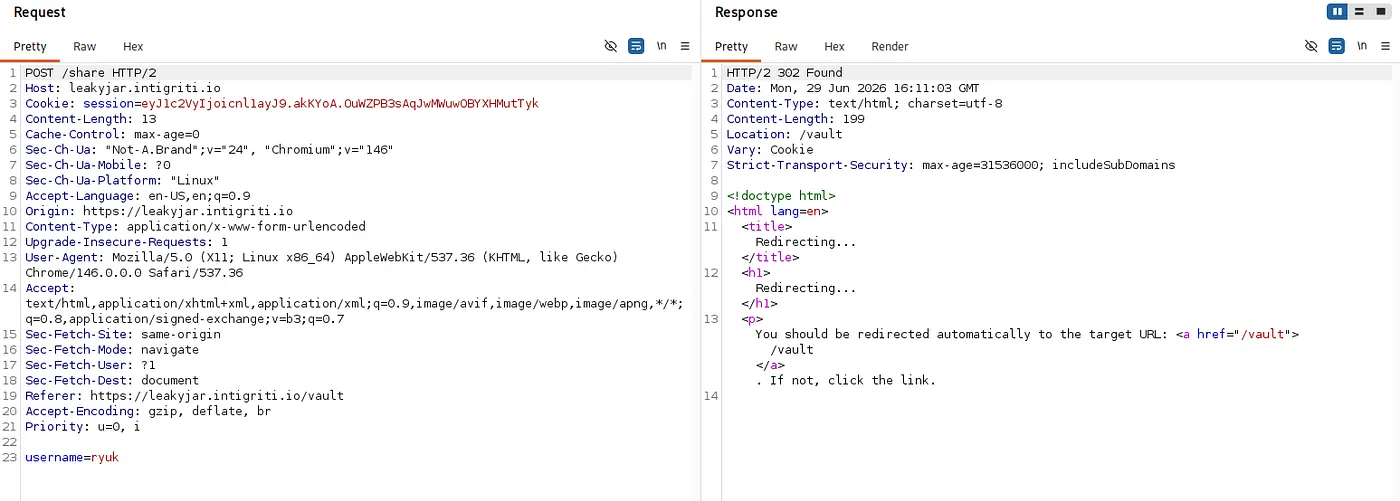
Task: Open the Response Raw tab
Action: 786,46
